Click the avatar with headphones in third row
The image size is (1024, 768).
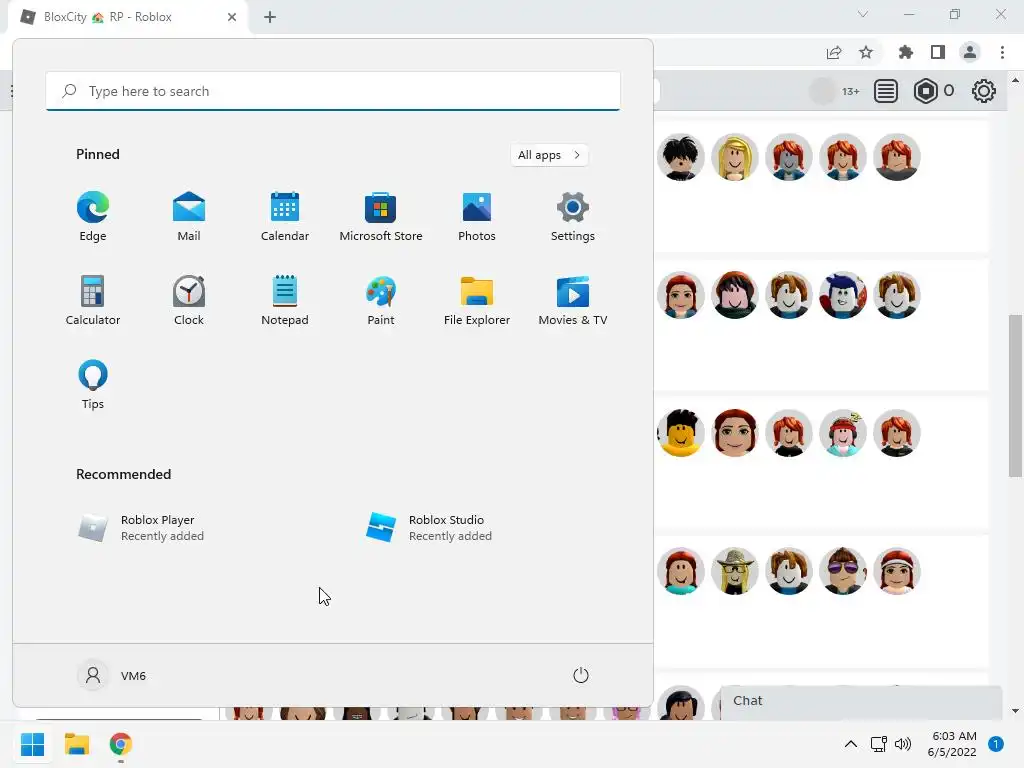point(842,433)
